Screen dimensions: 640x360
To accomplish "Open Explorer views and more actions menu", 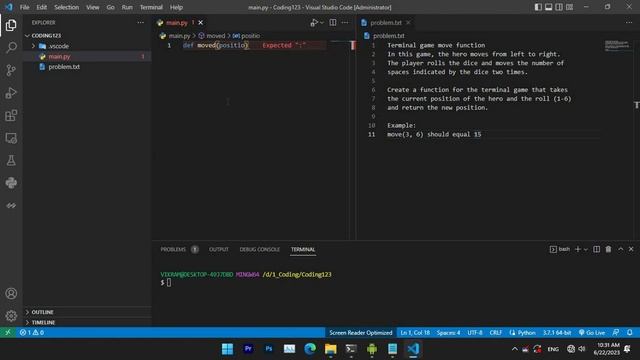I will [140, 23].
